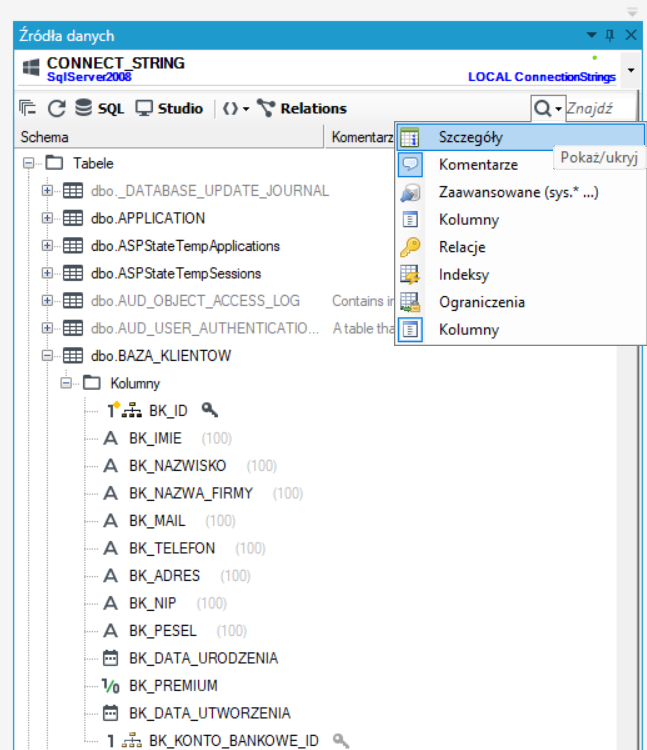Select the BK_NIP column
Viewport: 647px width, 750px height.
click(153, 603)
